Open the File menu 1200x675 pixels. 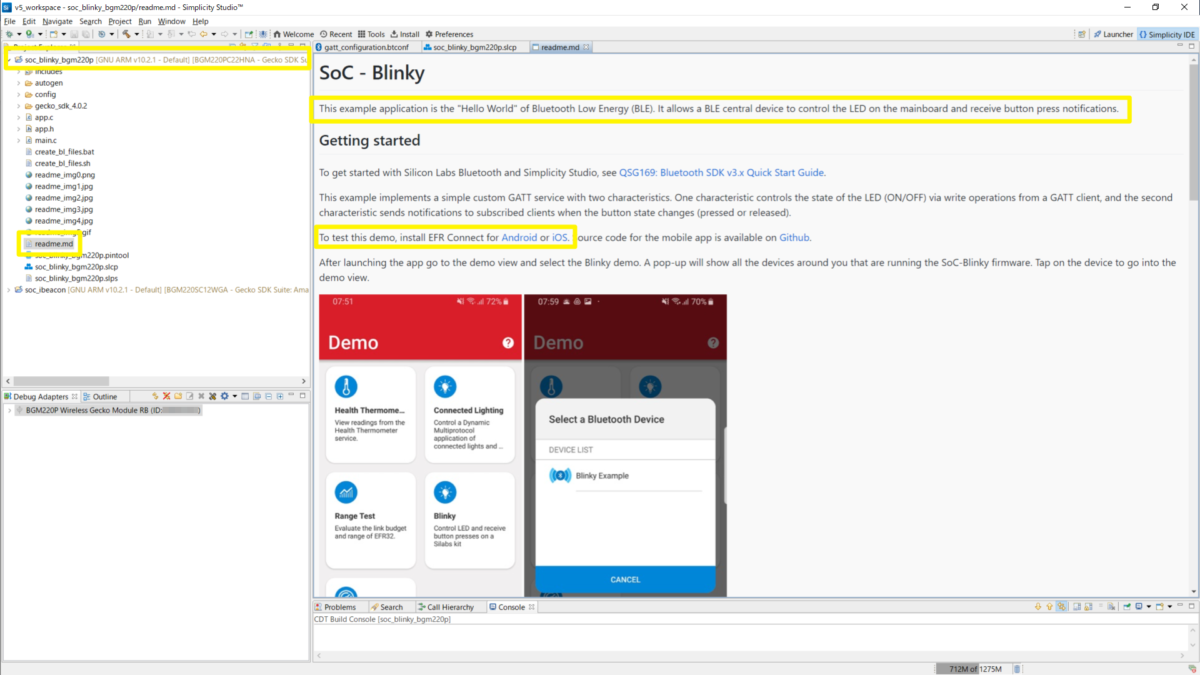coord(9,21)
